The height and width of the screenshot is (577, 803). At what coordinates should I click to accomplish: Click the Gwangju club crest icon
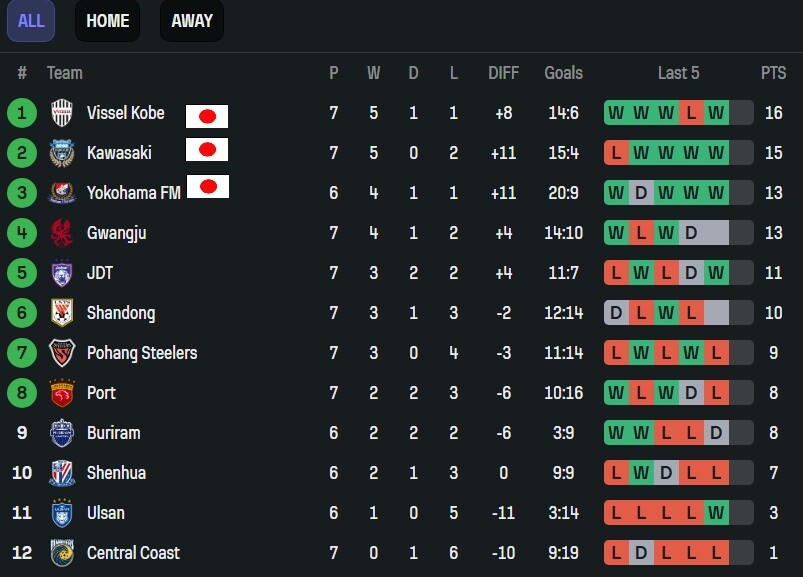pyautogui.click(x=62, y=233)
